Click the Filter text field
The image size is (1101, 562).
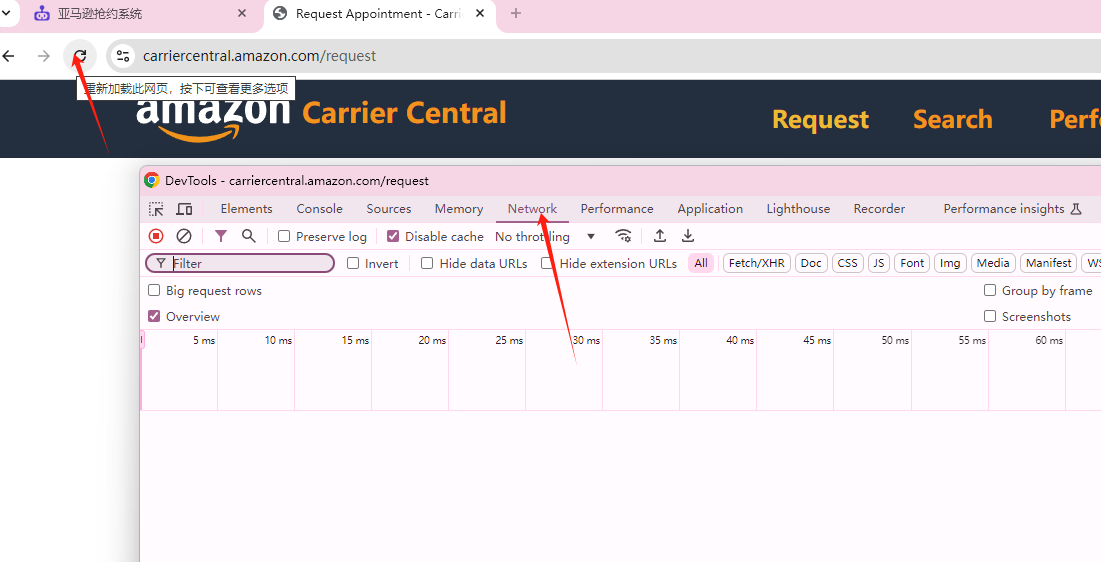[x=240, y=263]
